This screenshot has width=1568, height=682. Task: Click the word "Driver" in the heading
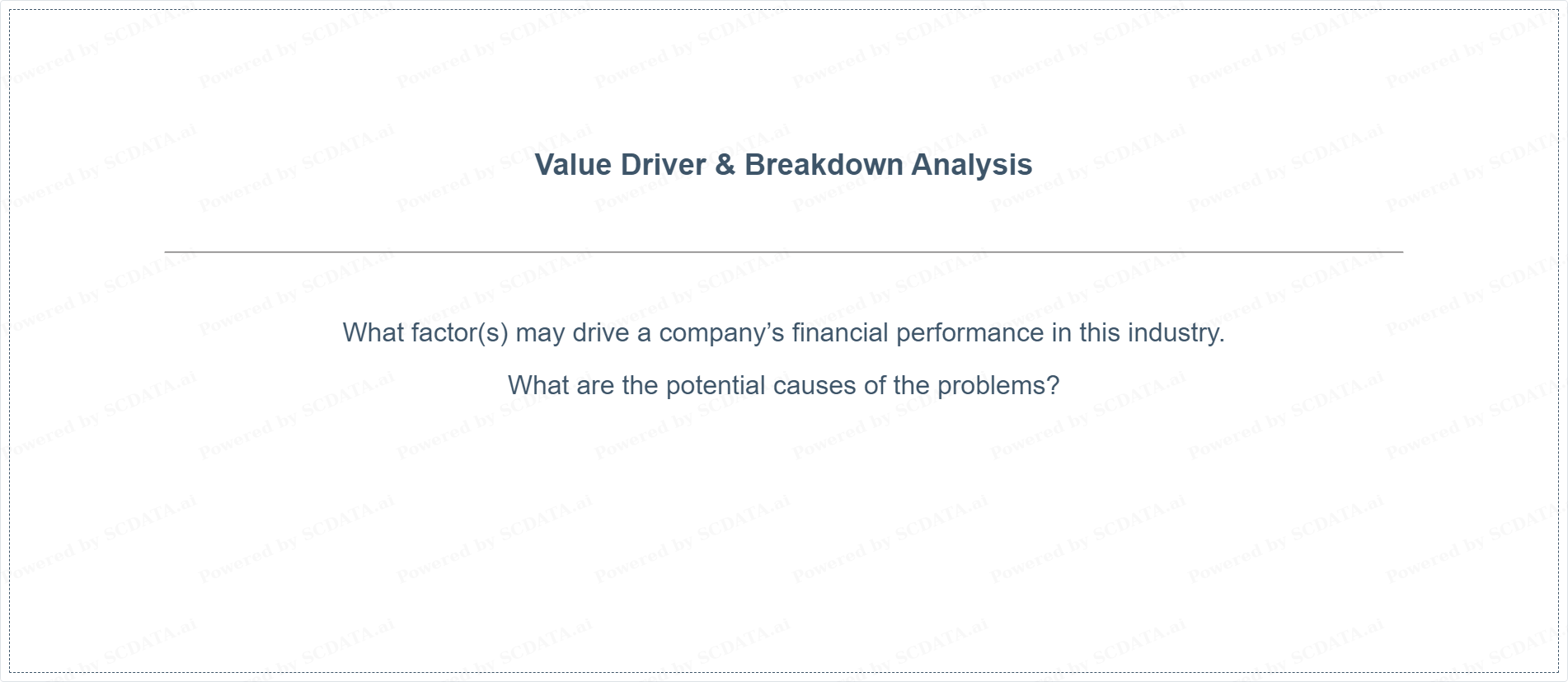coord(663,165)
